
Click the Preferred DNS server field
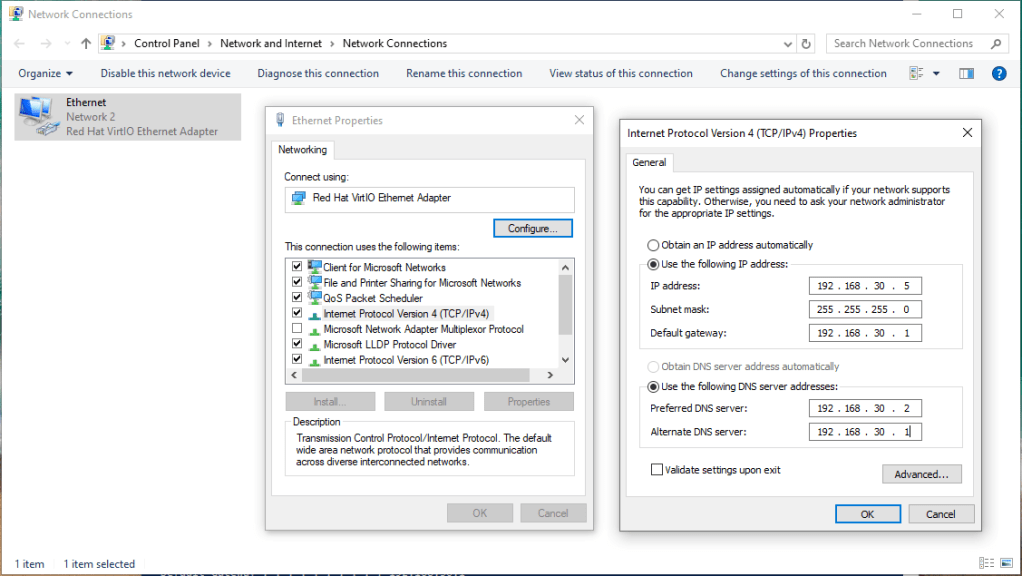tap(865, 408)
